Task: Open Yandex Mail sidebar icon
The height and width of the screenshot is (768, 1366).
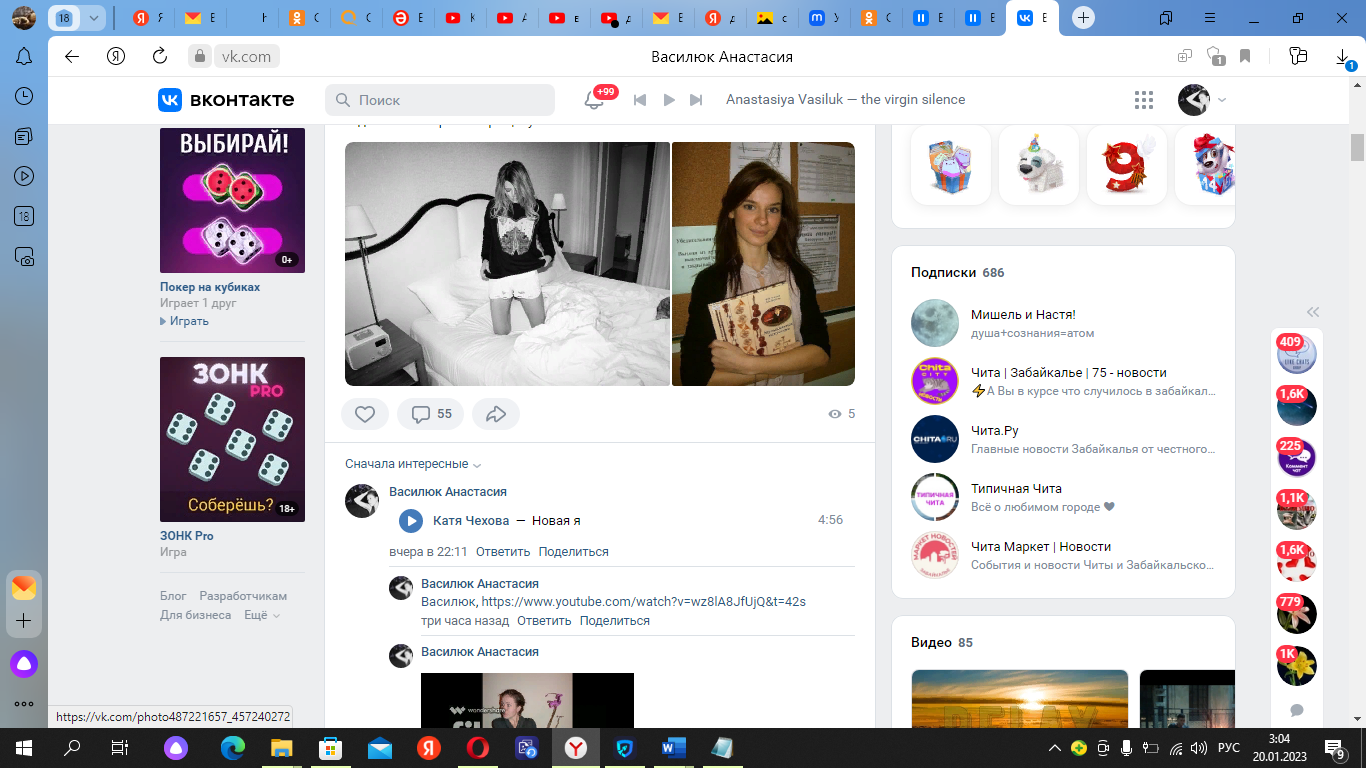Action: click(x=24, y=588)
